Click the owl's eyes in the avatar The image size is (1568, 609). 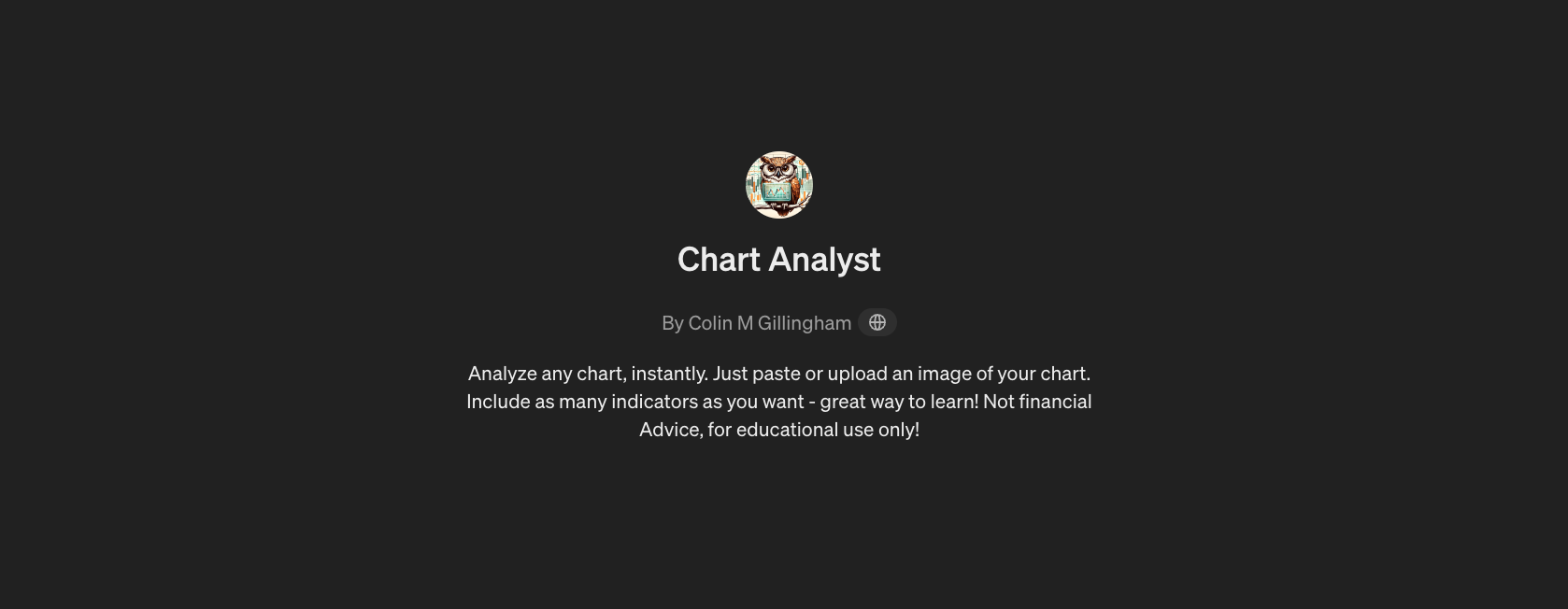[778, 170]
